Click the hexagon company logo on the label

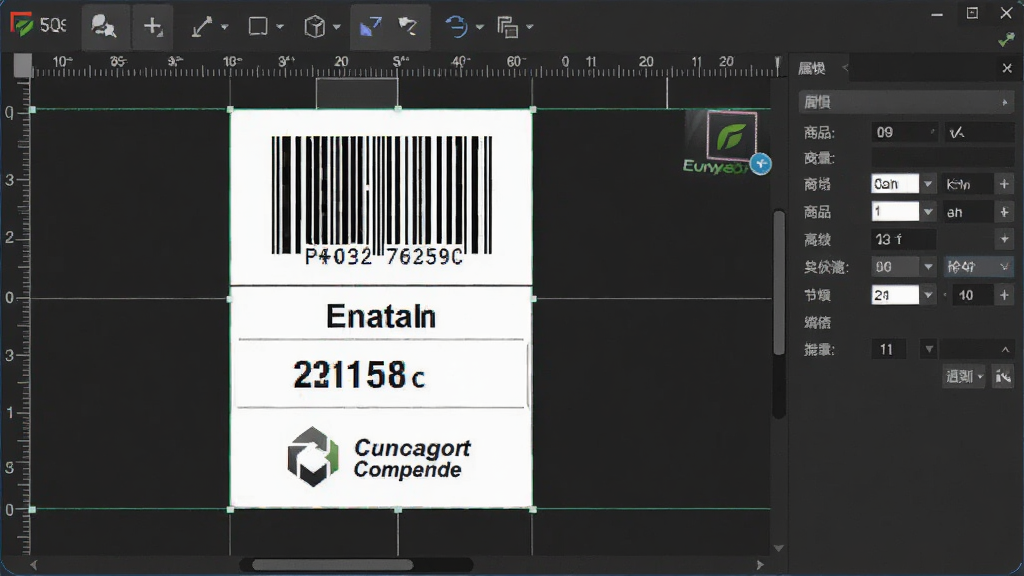[313, 456]
